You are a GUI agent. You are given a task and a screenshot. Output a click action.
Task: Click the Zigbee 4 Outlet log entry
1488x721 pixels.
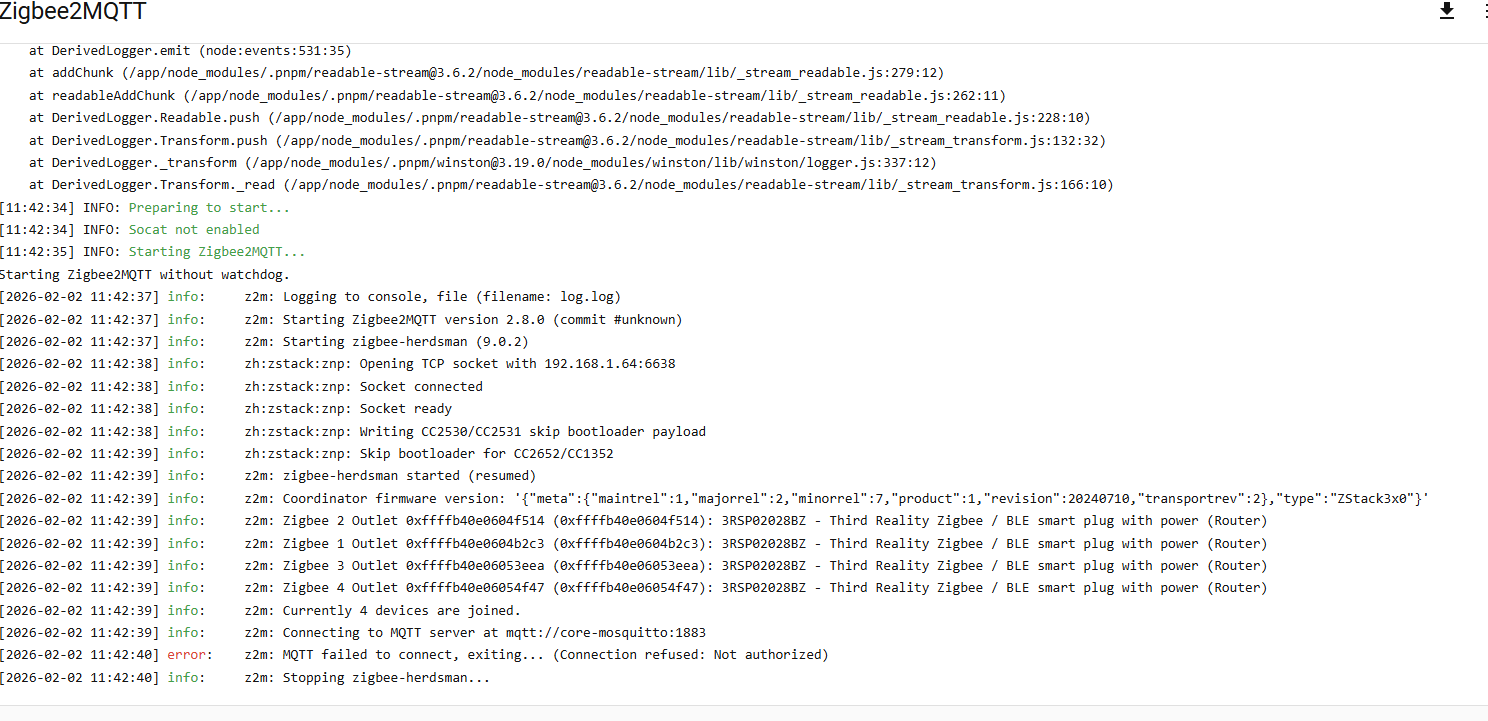click(755, 588)
